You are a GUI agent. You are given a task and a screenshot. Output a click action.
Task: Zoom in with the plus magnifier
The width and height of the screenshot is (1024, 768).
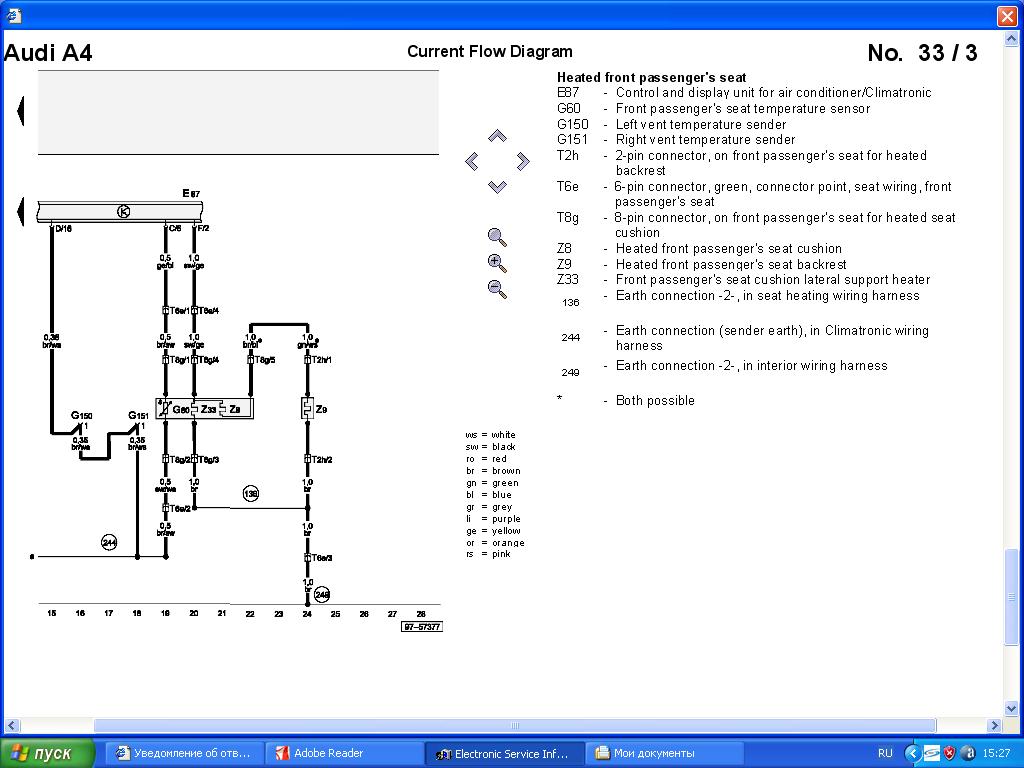click(x=497, y=263)
